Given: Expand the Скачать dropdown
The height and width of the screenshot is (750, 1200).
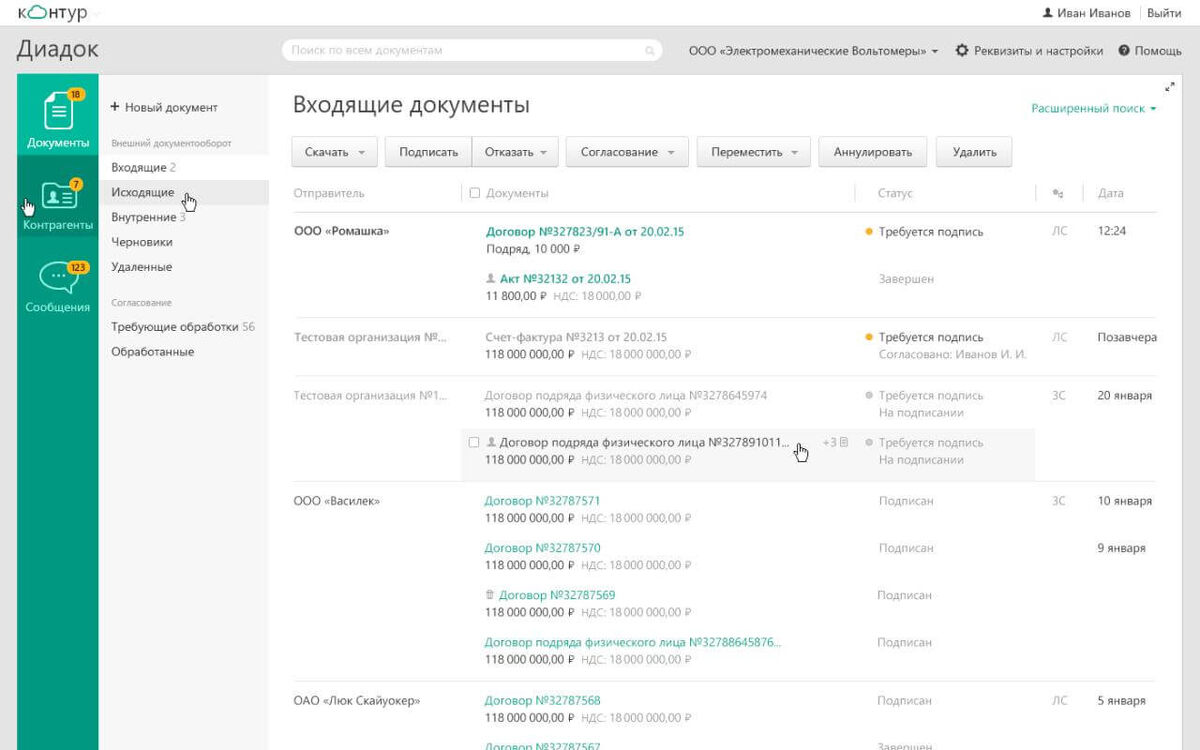Looking at the screenshot, I should click(x=335, y=152).
